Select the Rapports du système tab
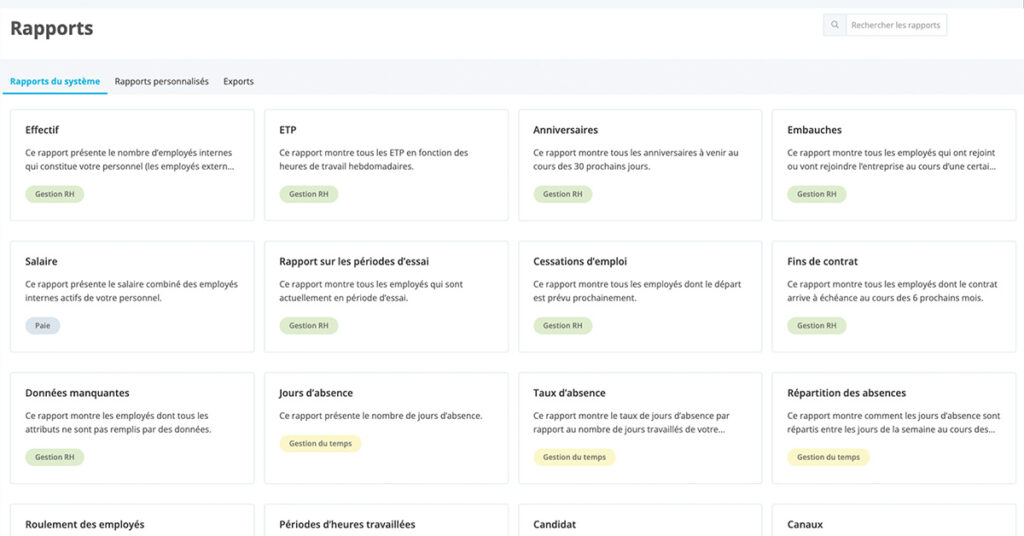Screen dimensions: 1024x536 coord(55,82)
